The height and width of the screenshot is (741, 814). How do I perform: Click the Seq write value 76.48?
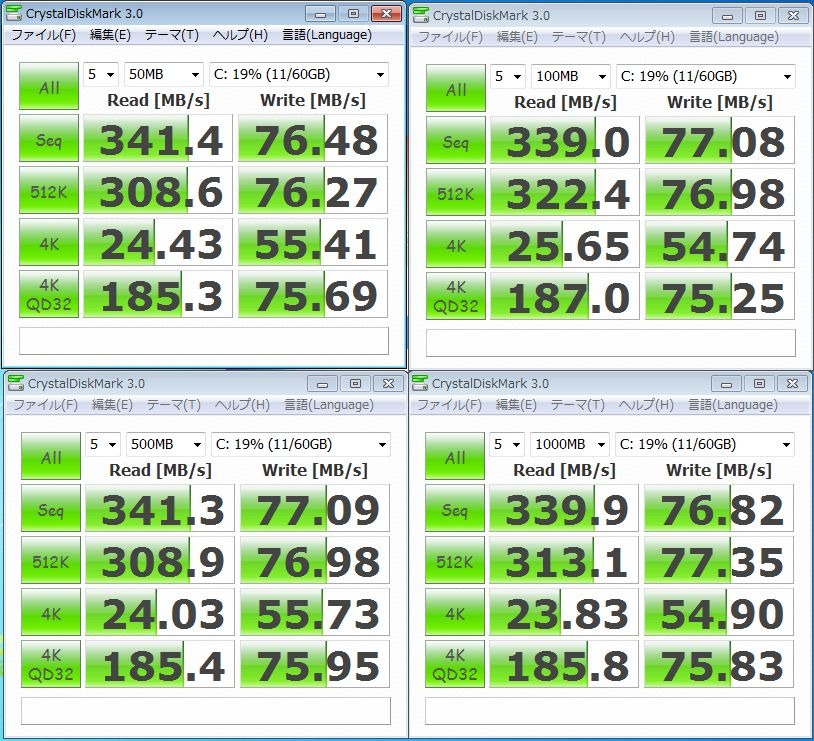(x=313, y=138)
